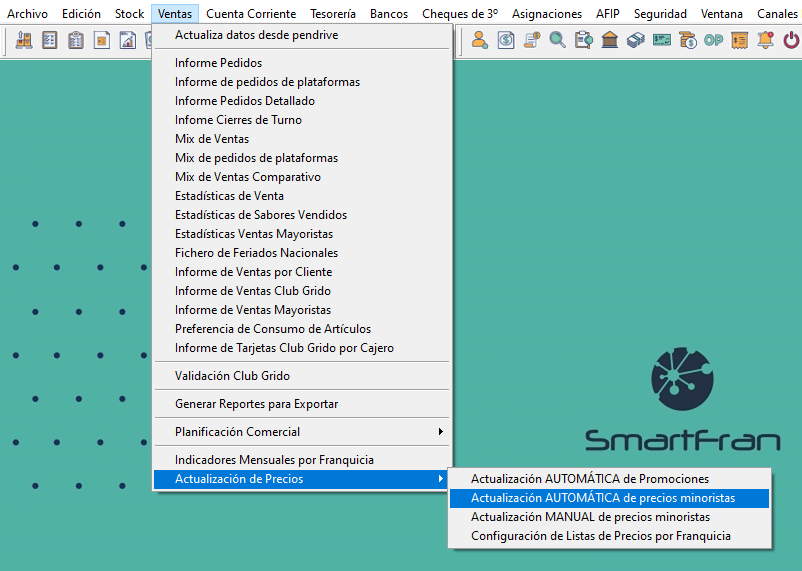The image size is (802, 571).
Task: Click the magnifying glass search icon
Action: pyautogui.click(x=558, y=40)
